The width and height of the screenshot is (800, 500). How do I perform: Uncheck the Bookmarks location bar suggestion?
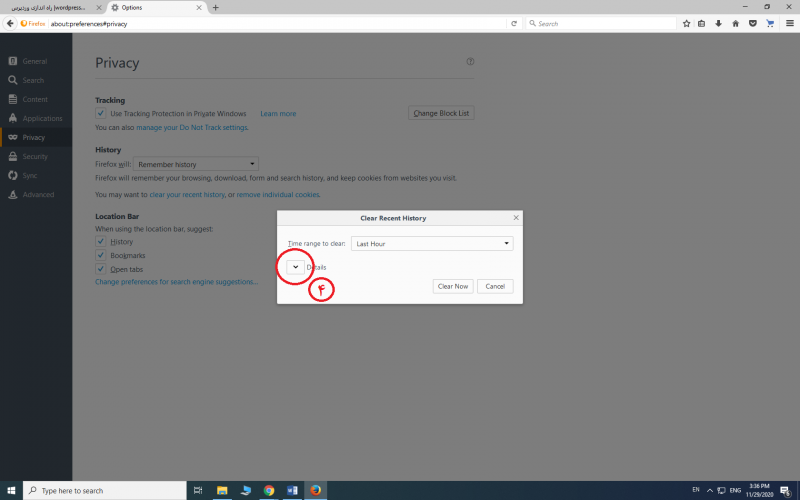pyautogui.click(x=101, y=256)
